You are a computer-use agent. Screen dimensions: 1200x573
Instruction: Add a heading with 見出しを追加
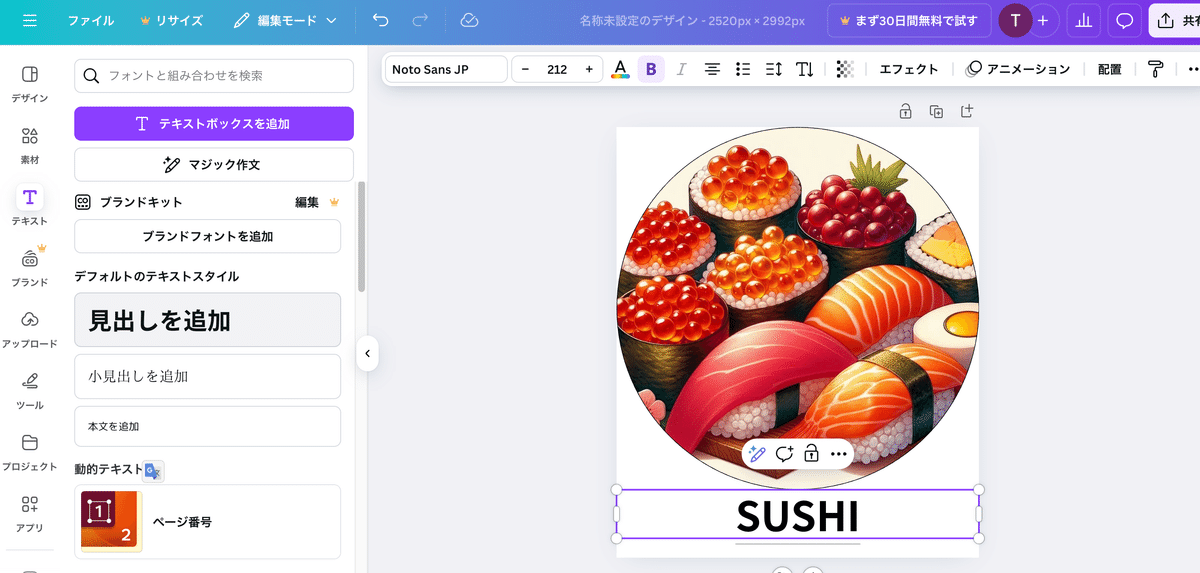point(208,320)
